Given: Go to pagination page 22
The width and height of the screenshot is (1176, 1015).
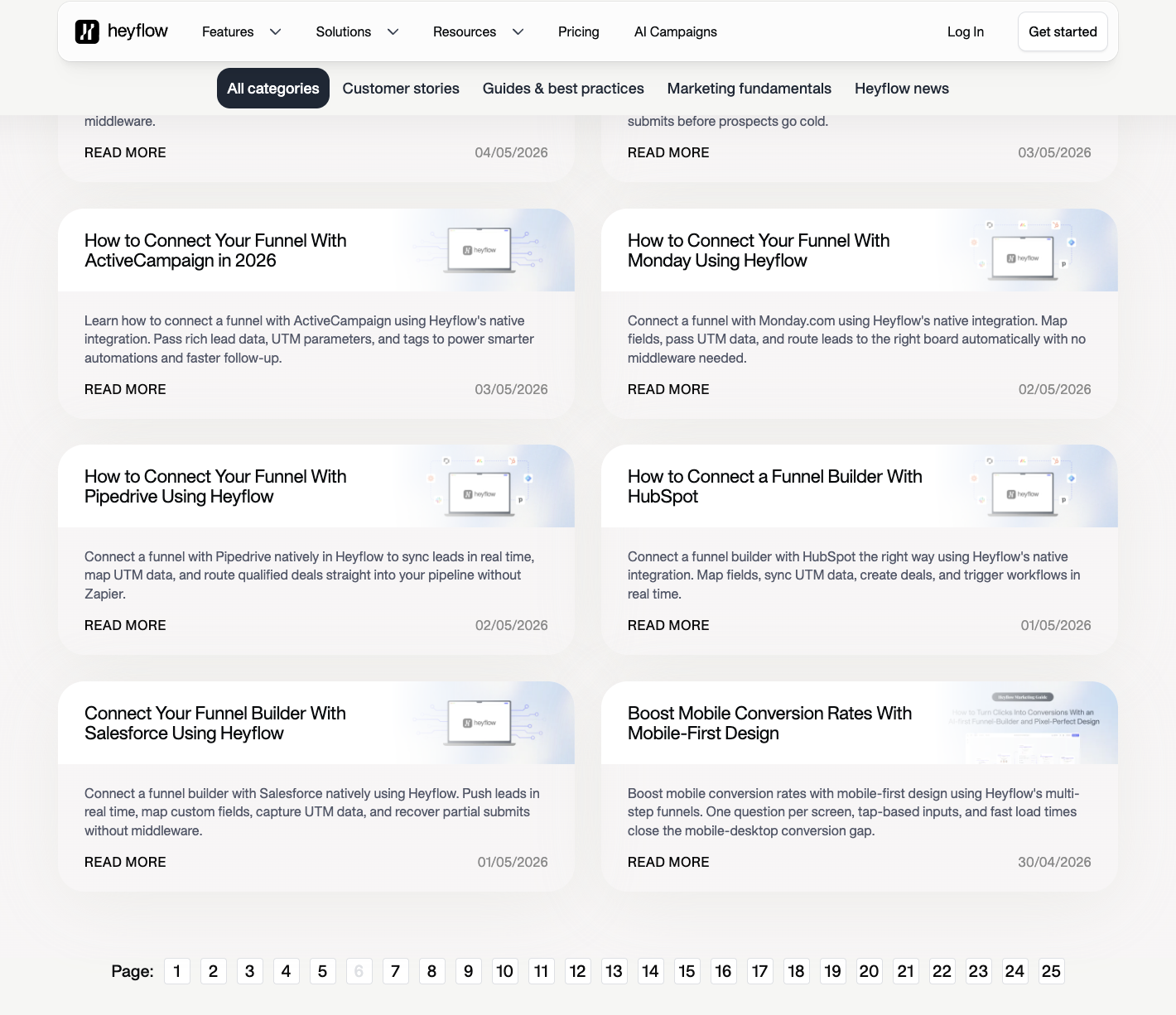Looking at the screenshot, I should [x=942, y=971].
